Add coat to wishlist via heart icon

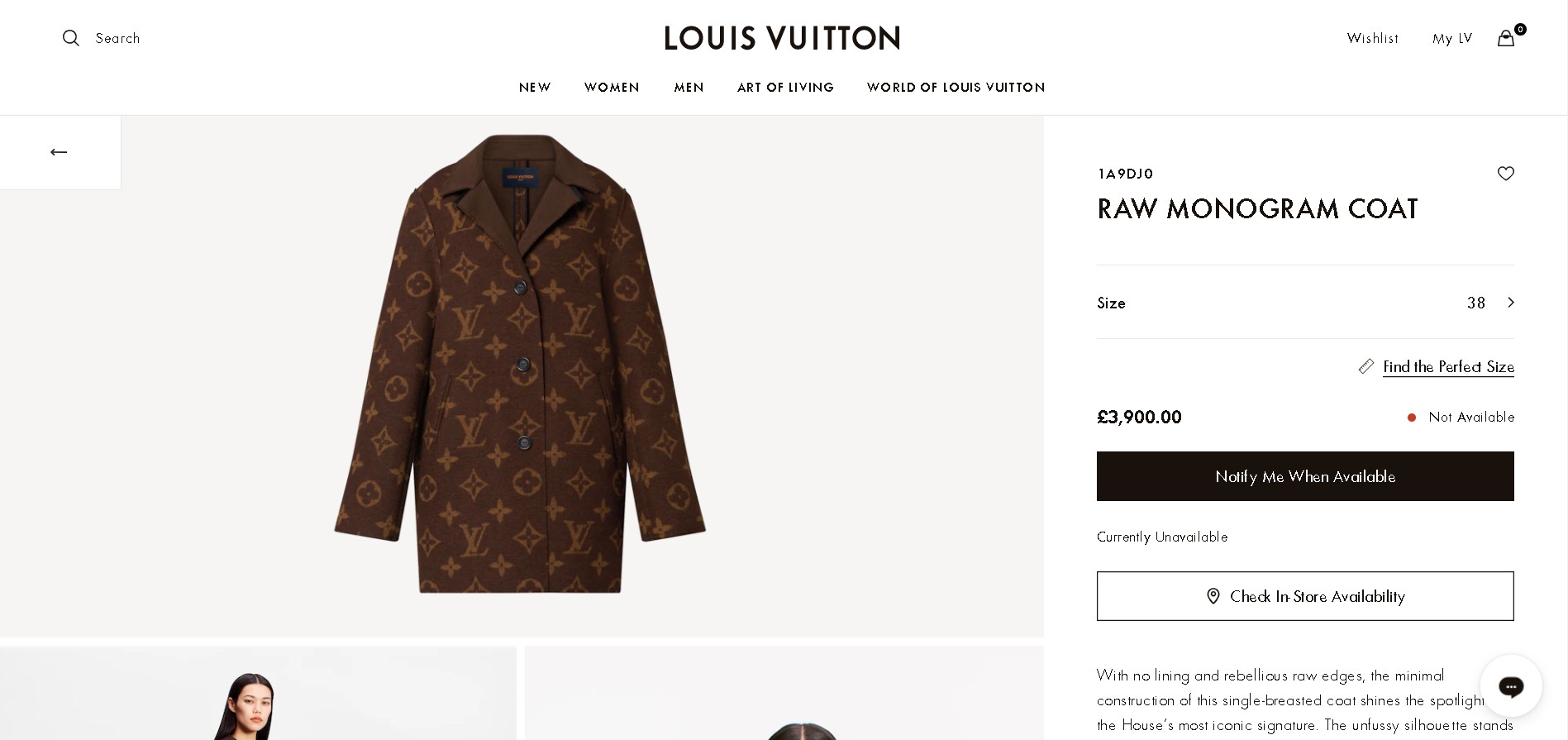click(1505, 174)
